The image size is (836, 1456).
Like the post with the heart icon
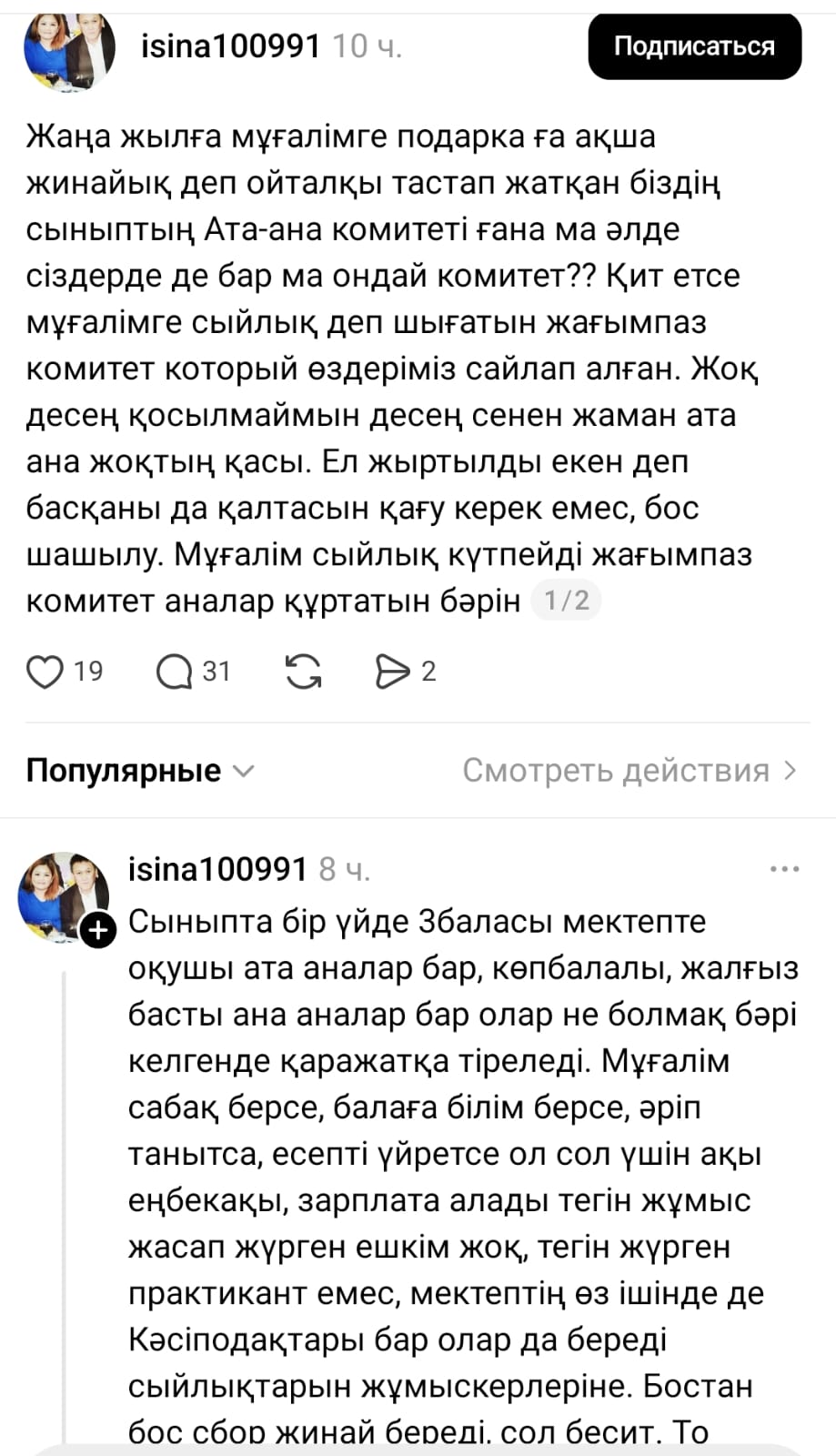44,672
